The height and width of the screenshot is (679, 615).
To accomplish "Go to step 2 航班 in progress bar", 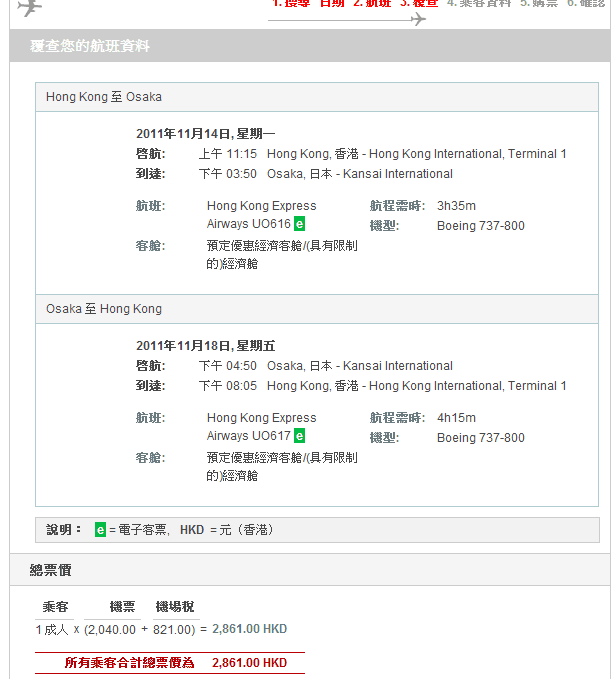I will [372, 4].
